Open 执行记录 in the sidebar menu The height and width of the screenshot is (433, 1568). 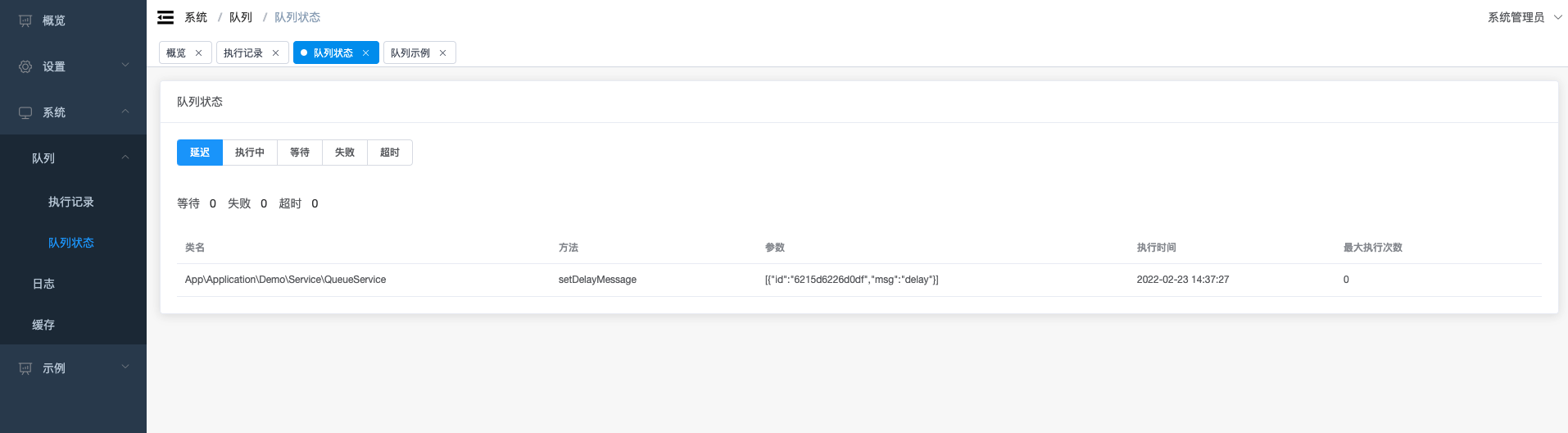click(71, 202)
